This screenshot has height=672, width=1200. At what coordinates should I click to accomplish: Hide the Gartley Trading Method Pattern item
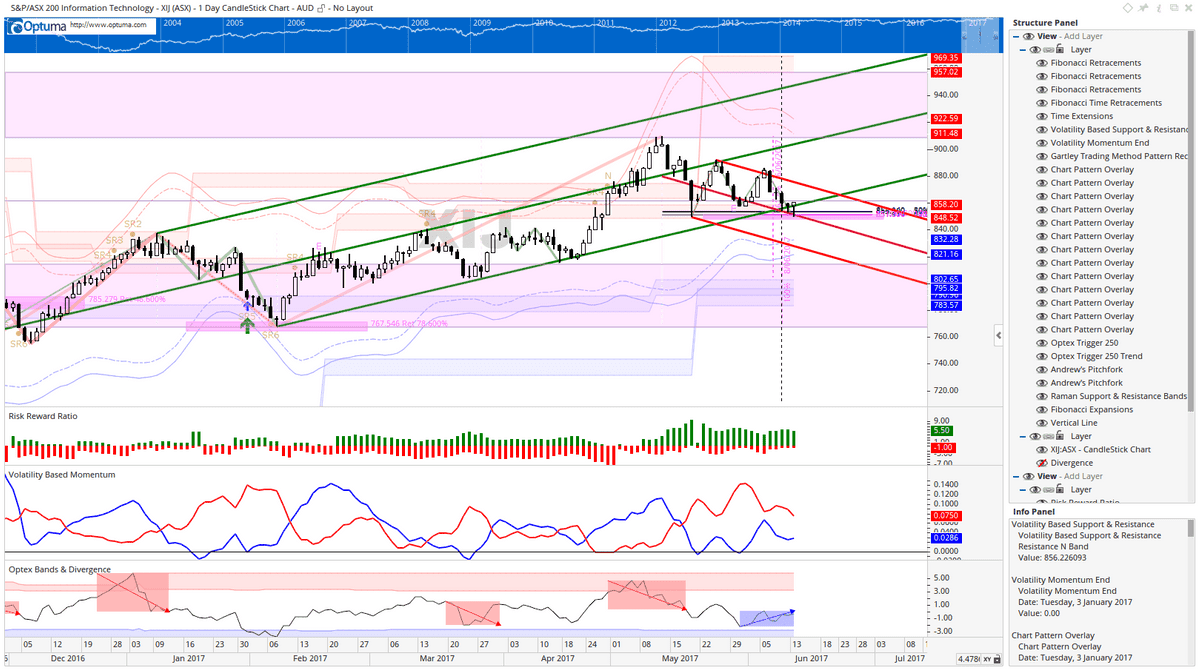point(1043,156)
